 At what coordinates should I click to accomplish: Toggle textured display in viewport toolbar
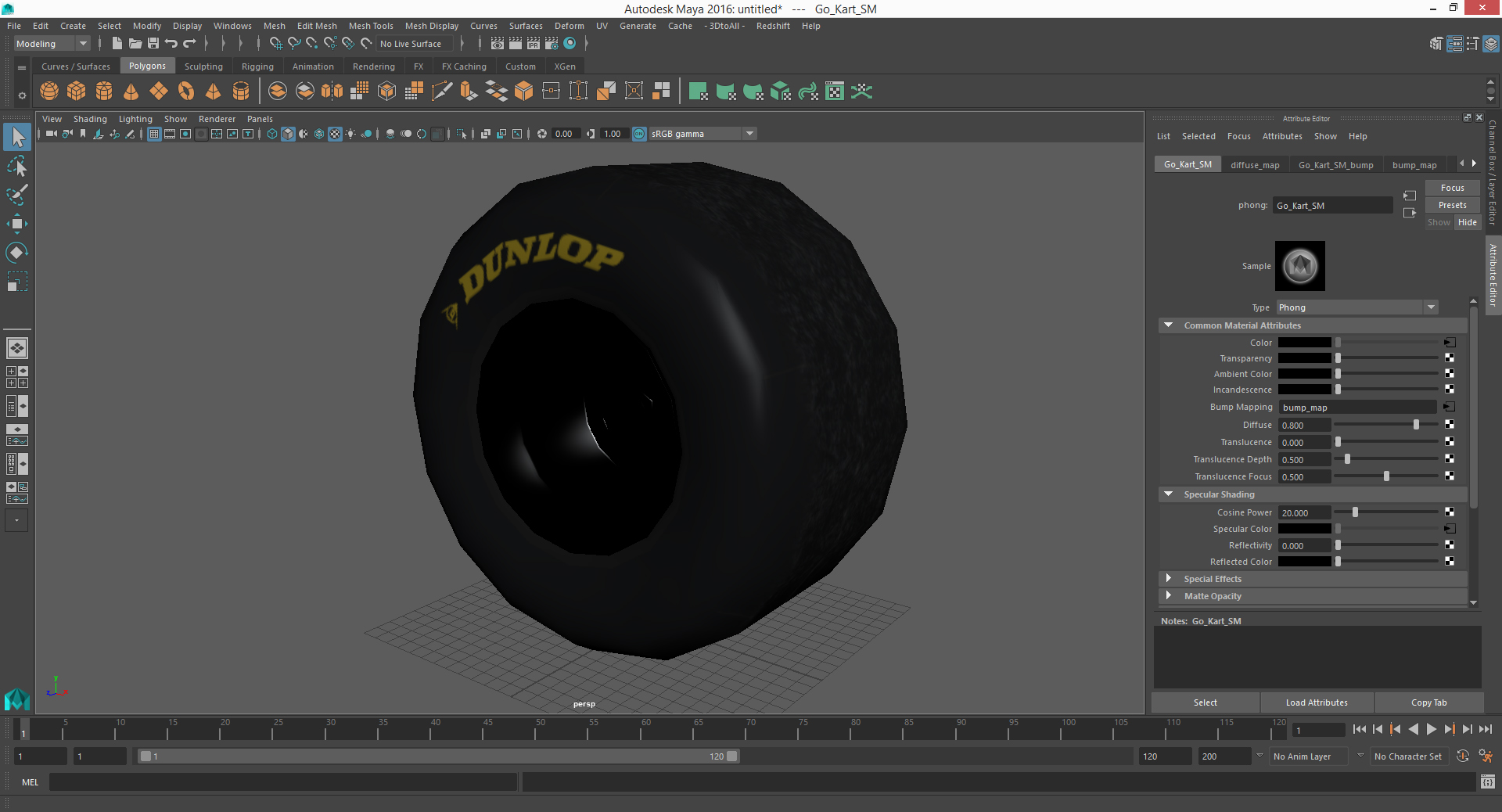pos(335,134)
